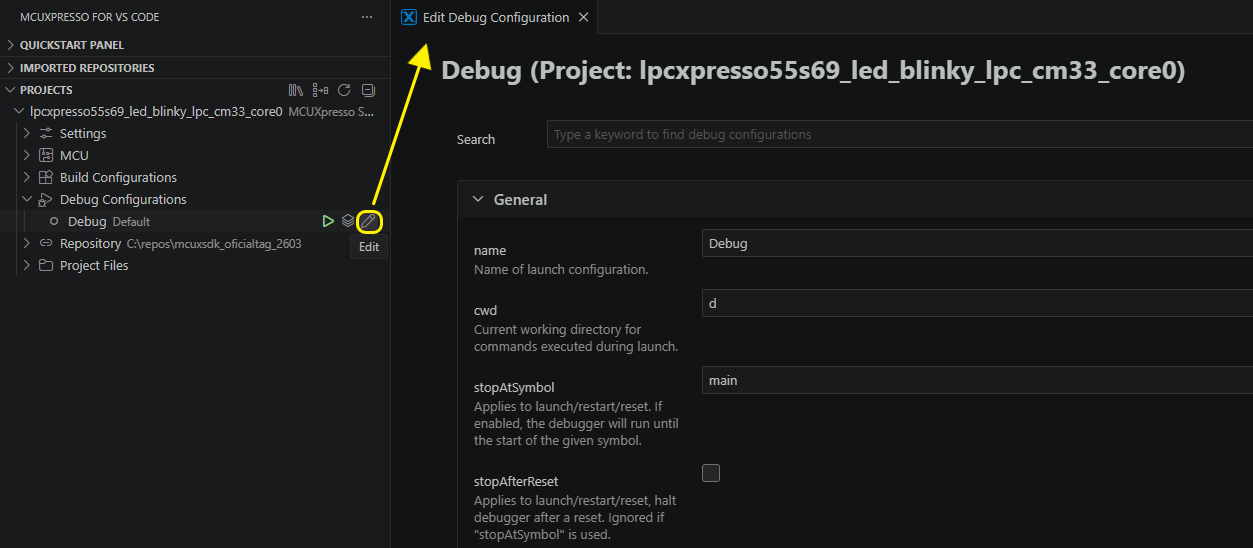Close the Edit Debug Configuration tab
Image resolution: width=1253 pixels, height=548 pixels.
pyautogui.click(x=584, y=17)
